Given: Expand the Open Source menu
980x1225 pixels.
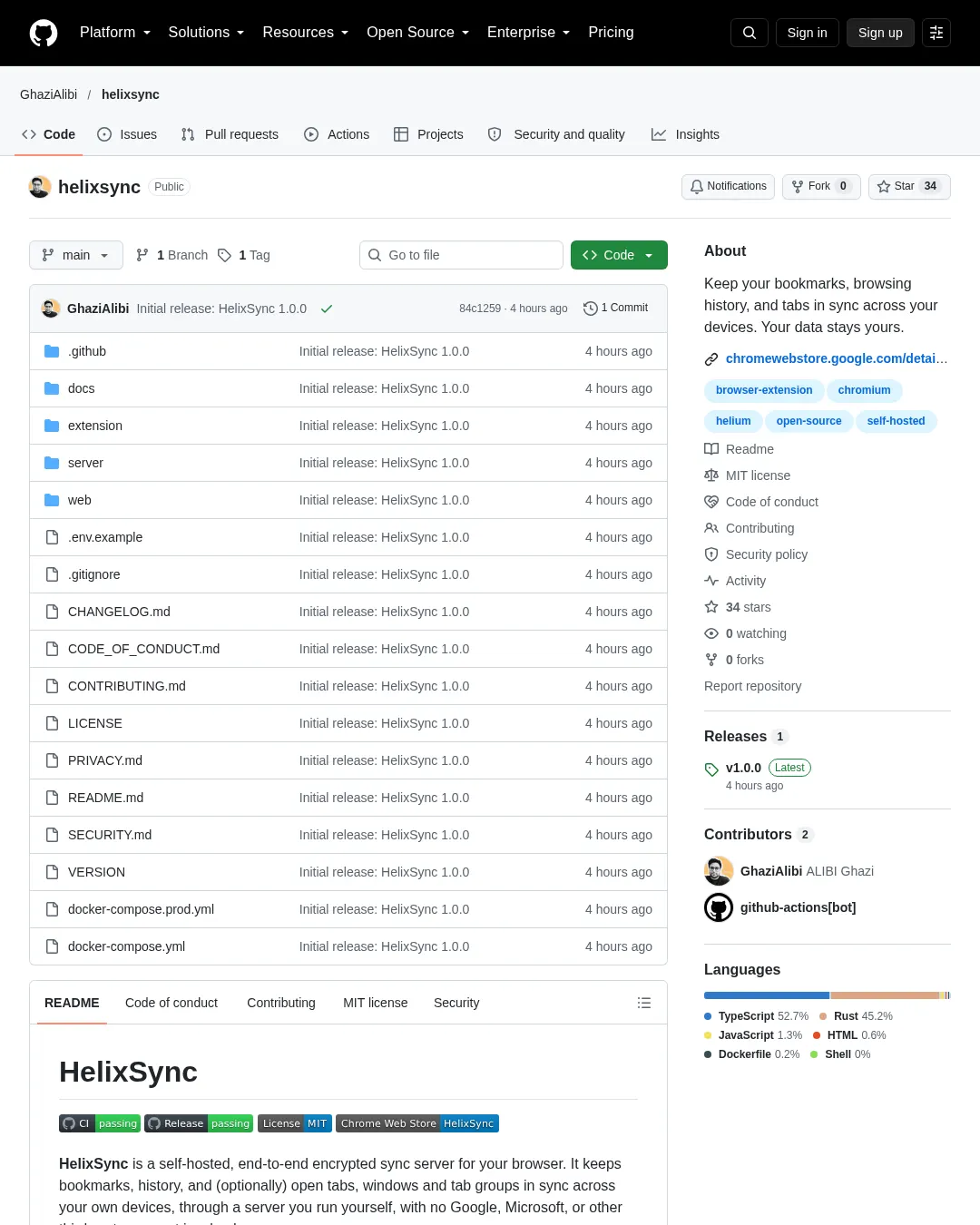Looking at the screenshot, I should click(x=417, y=33).
